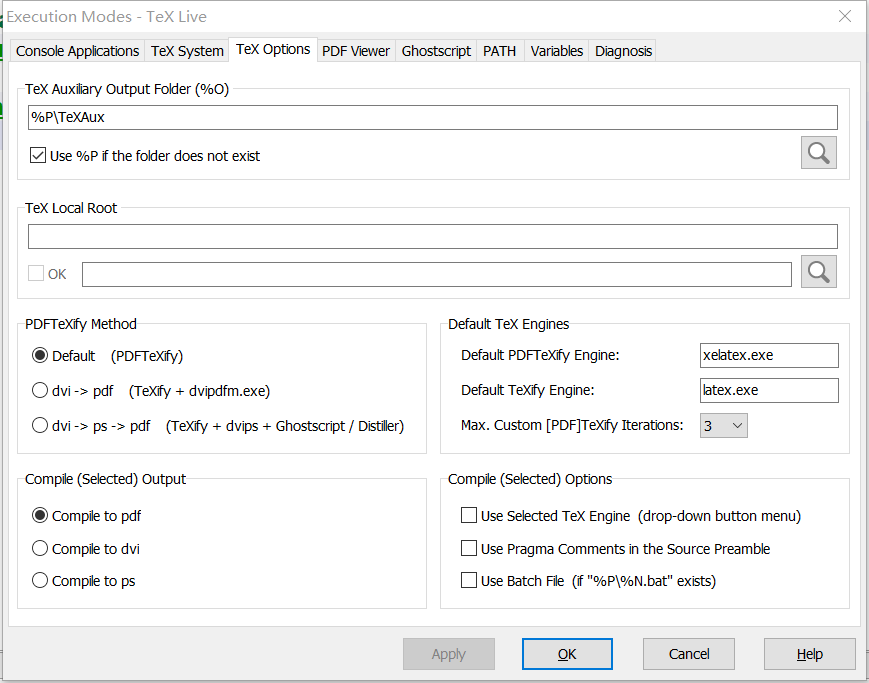Screen dimensions: 869x683
Task: Enable Use Selected TeX Engine checkbox
Action: [468, 516]
